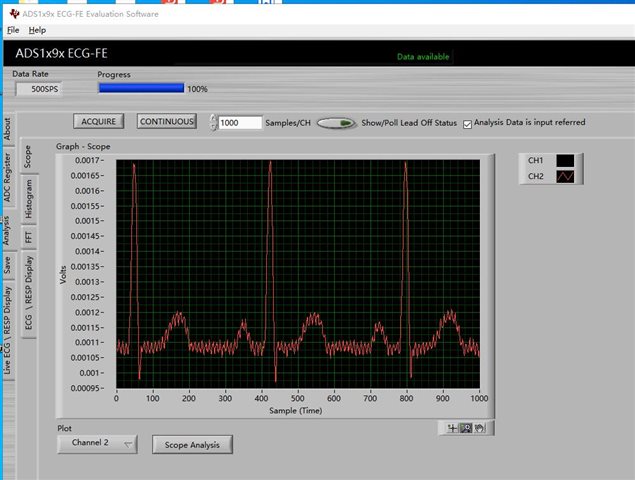
Task: Select the Scope inner tab
Action: [x=28, y=156]
